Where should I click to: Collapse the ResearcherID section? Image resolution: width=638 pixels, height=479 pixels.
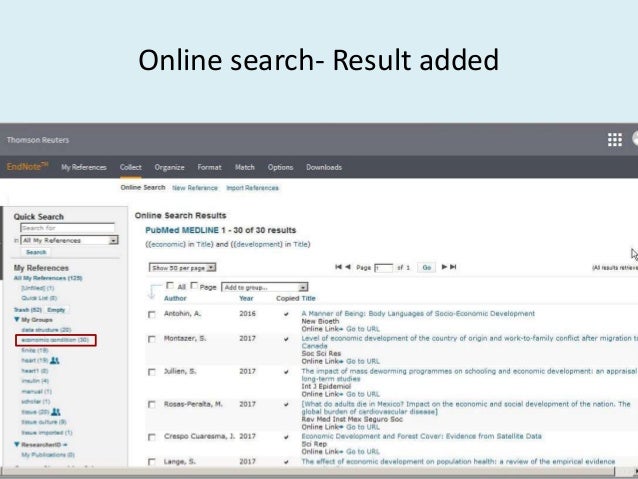click(17, 444)
